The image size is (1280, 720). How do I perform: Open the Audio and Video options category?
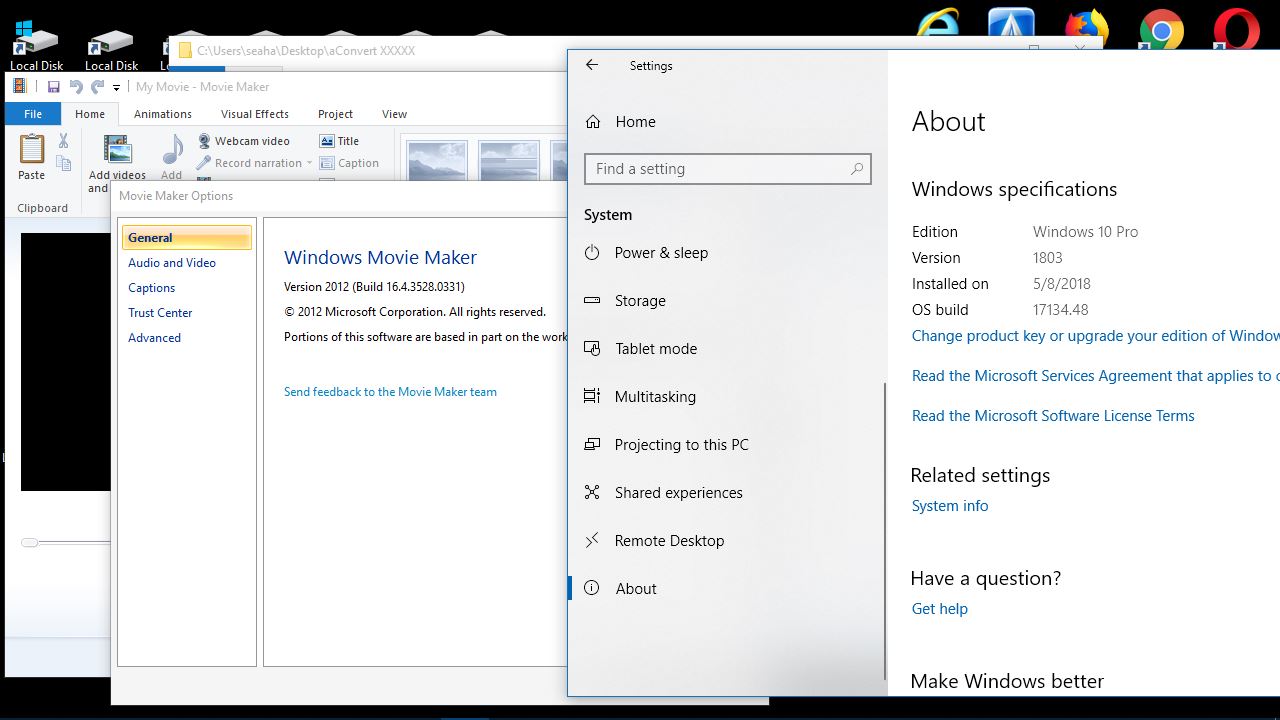tap(172, 263)
